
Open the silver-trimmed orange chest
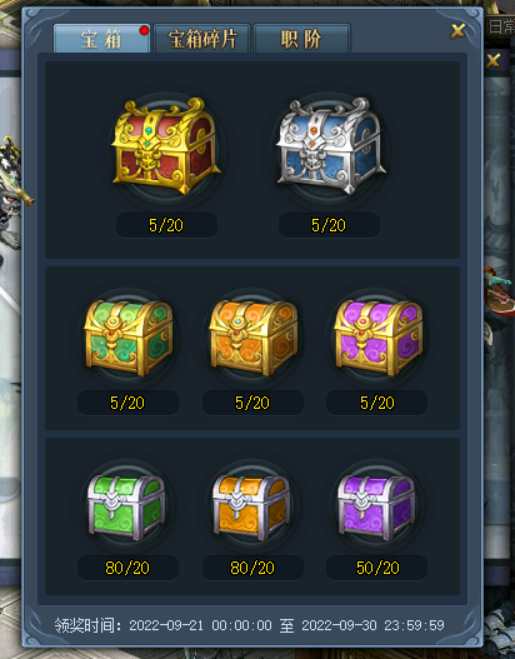[251, 507]
